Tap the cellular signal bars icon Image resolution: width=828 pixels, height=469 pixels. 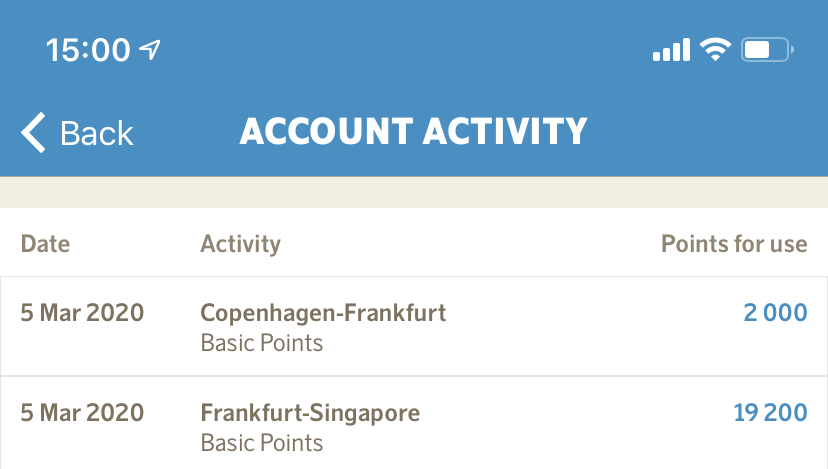click(x=671, y=49)
